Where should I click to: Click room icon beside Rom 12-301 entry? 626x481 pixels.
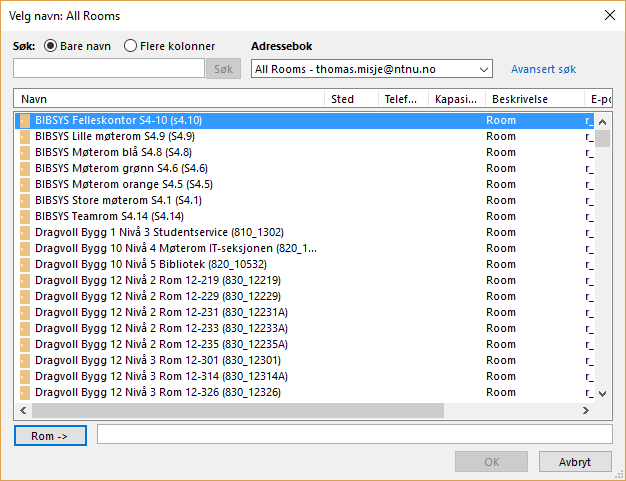[25, 360]
